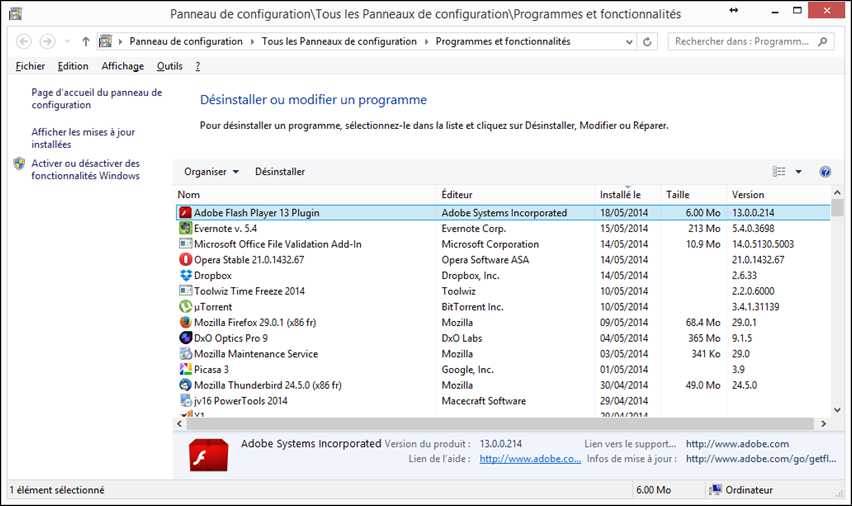Open the blue help question mark icon
This screenshot has height=506, width=852.
pyautogui.click(x=825, y=172)
